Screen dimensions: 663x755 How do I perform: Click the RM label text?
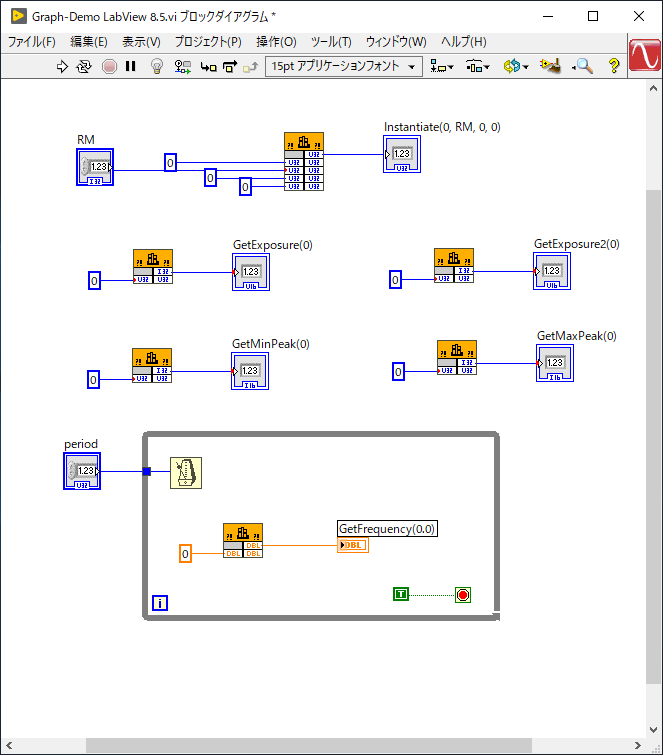[86, 140]
